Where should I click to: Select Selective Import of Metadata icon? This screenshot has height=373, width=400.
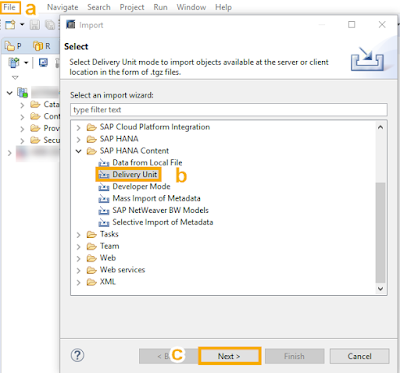click(104, 223)
